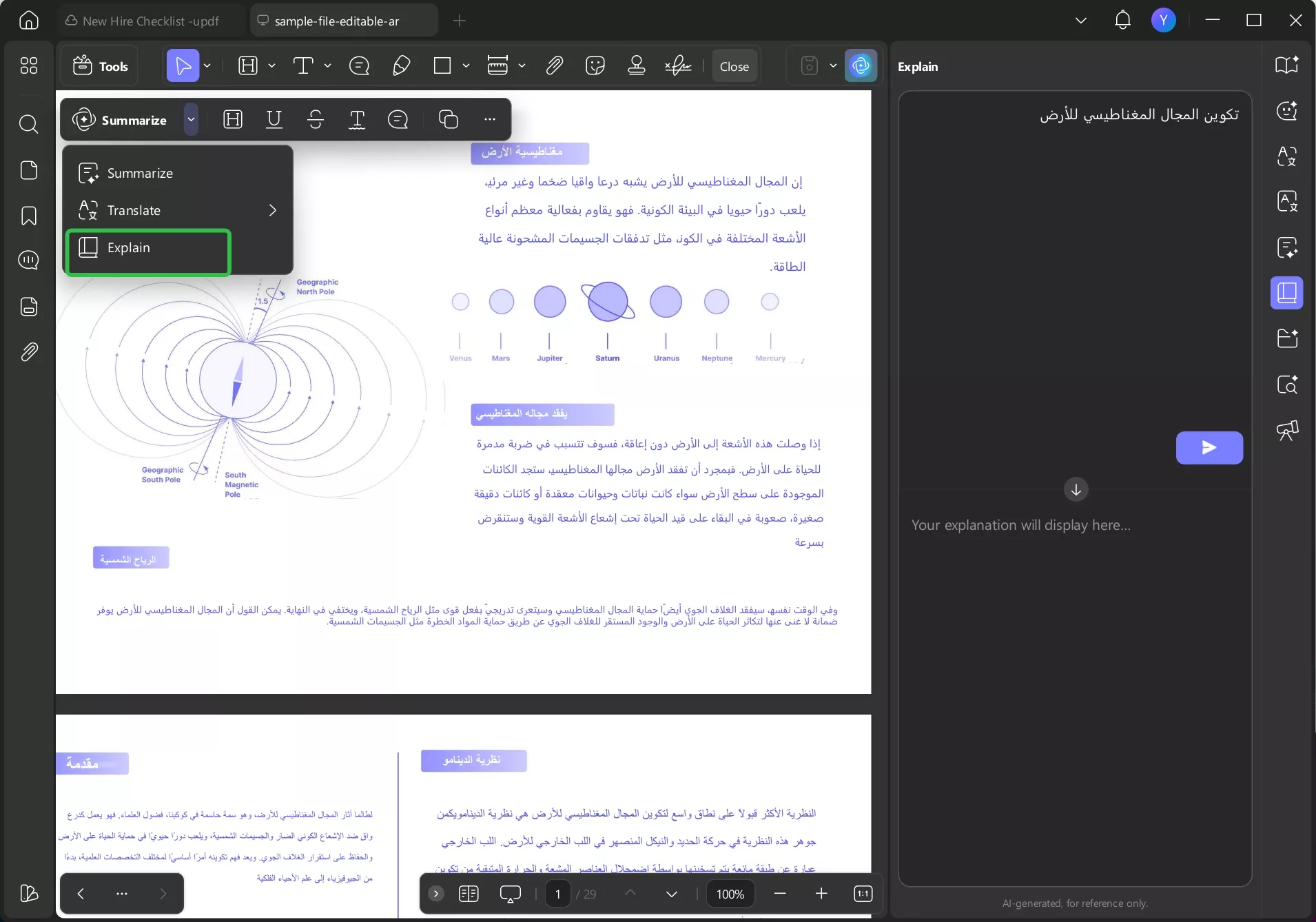1316x922 pixels.
Task: Underline the selected text via mini toolbar
Action: tap(274, 119)
